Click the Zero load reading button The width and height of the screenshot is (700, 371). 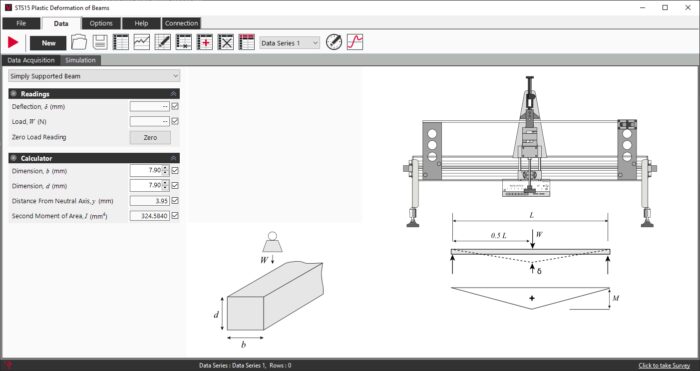click(x=150, y=138)
